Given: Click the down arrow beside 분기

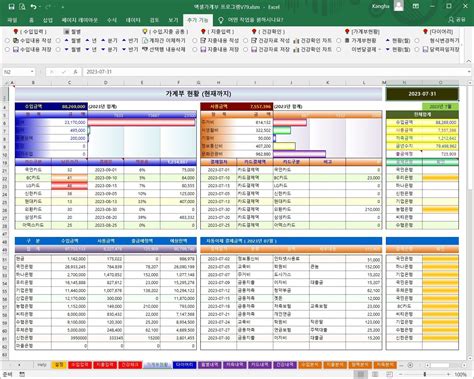Looking at the screenshot, I should [103, 49].
